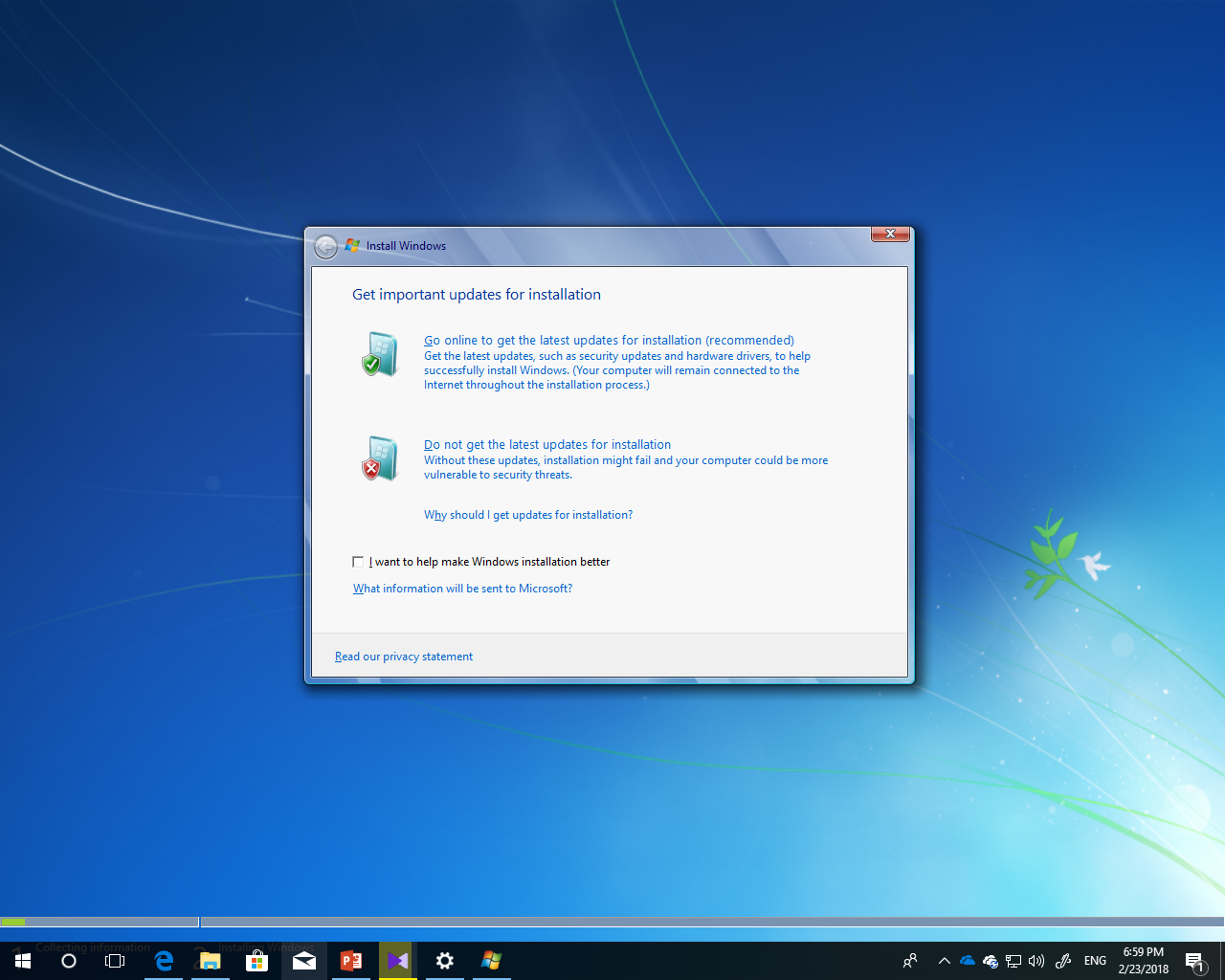Open the Windows Start menu
Screen dimensions: 1225x980
[x=23, y=961]
